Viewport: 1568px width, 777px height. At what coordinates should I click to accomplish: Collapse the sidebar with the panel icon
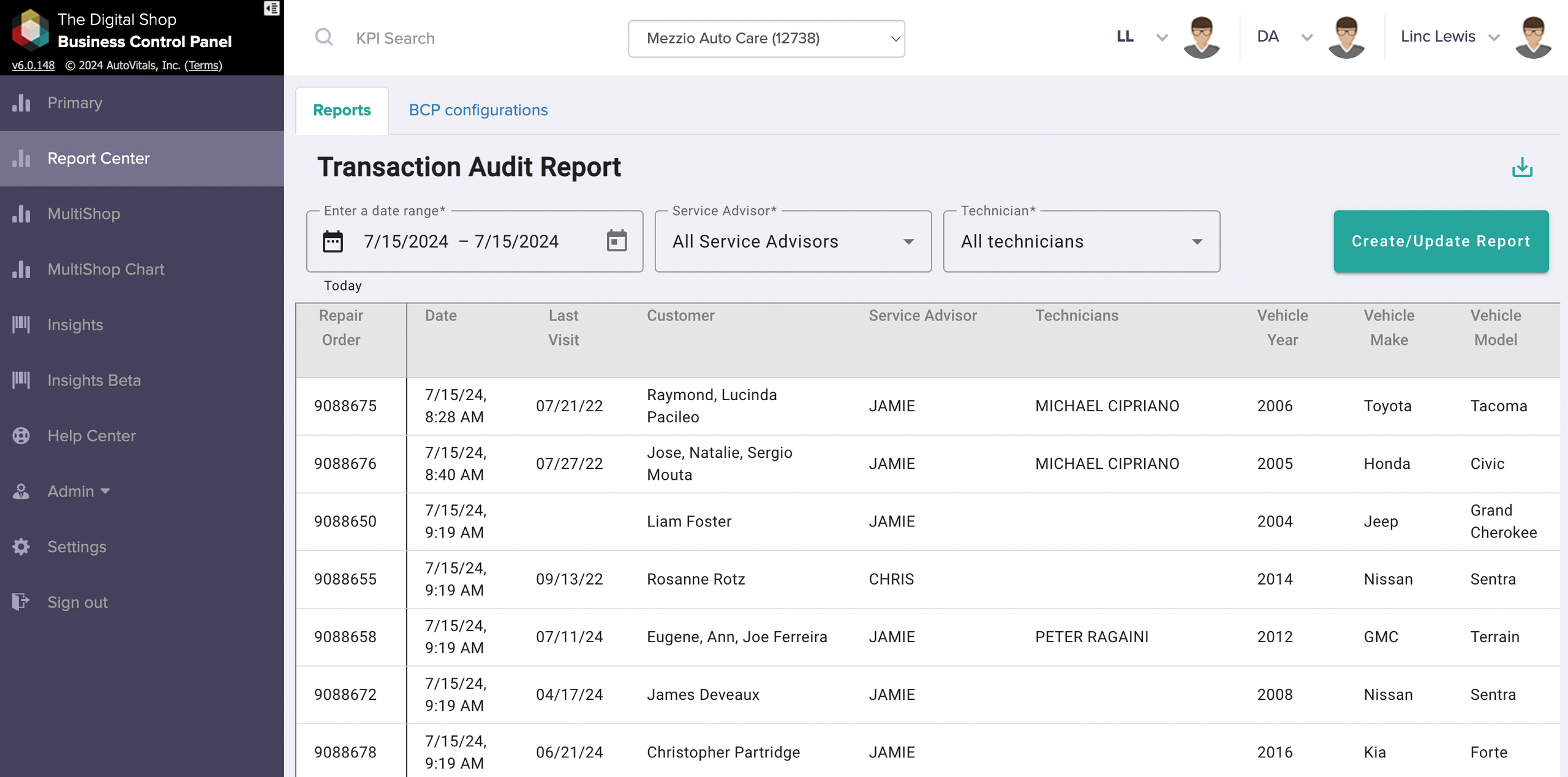tap(271, 9)
